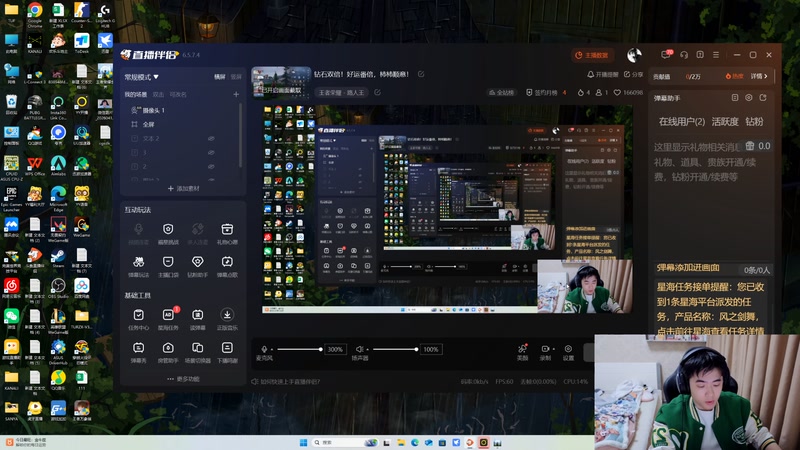Switch to 竖屏 portrait mode

(236, 77)
